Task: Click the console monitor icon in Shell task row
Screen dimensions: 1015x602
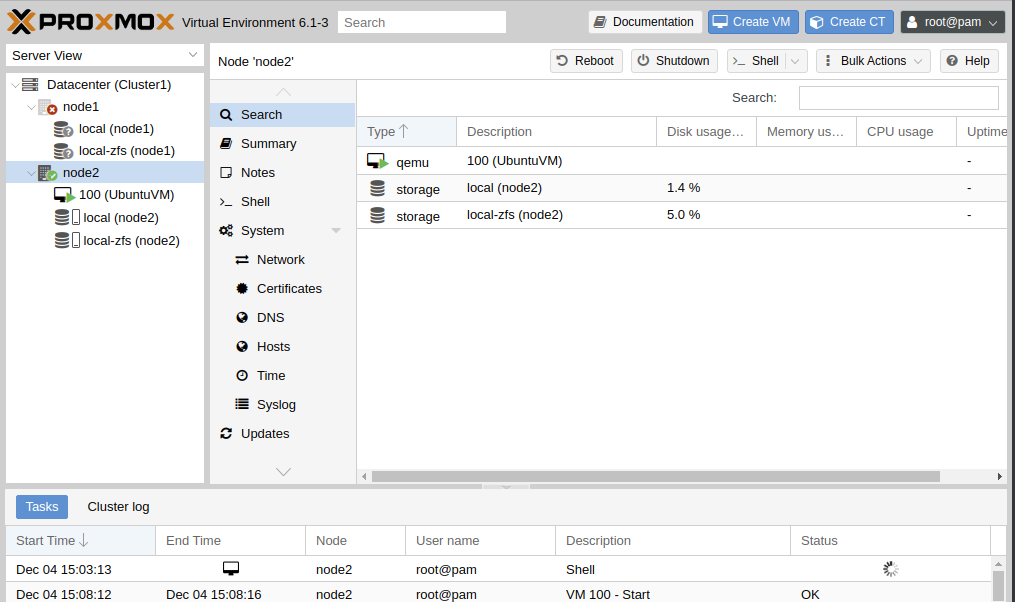Action: click(230, 568)
